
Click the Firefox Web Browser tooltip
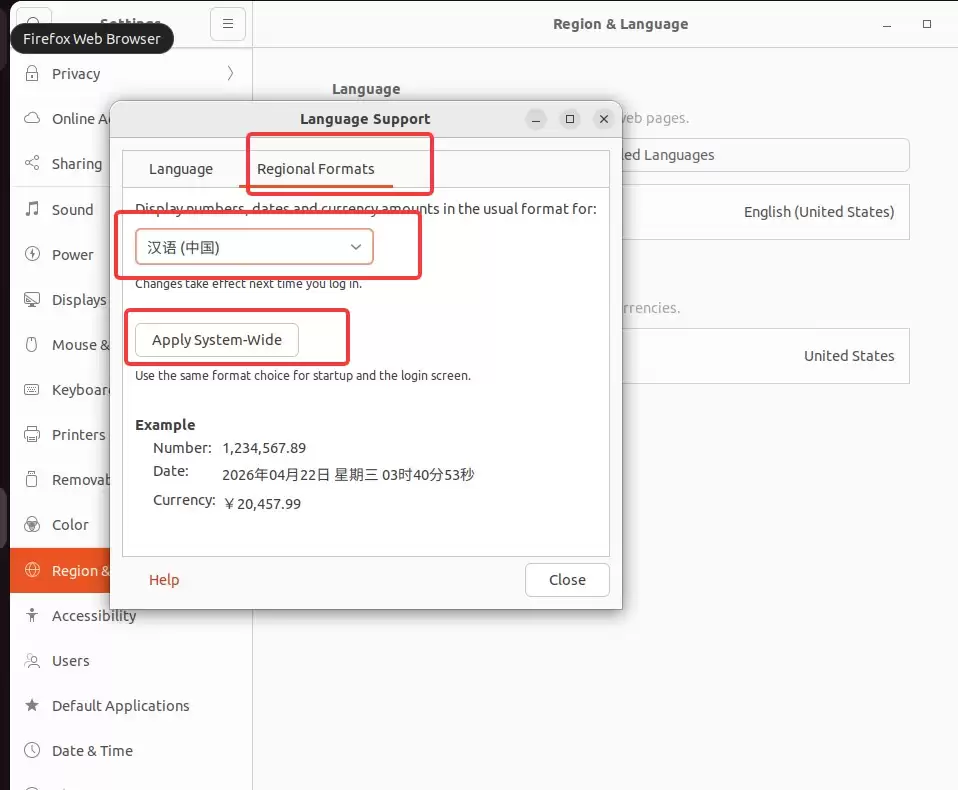click(92, 38)
